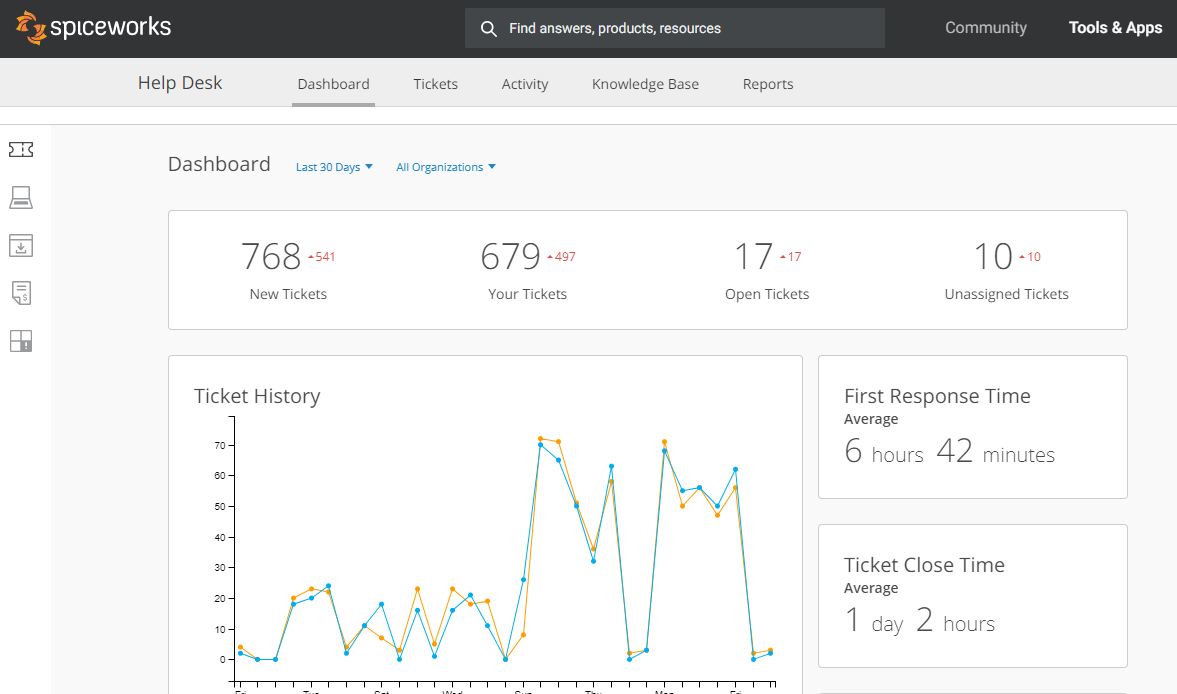Screen dimensions: 1177x694
Task: Switch to the Tickets tab
Action: (x=435, y=84)
